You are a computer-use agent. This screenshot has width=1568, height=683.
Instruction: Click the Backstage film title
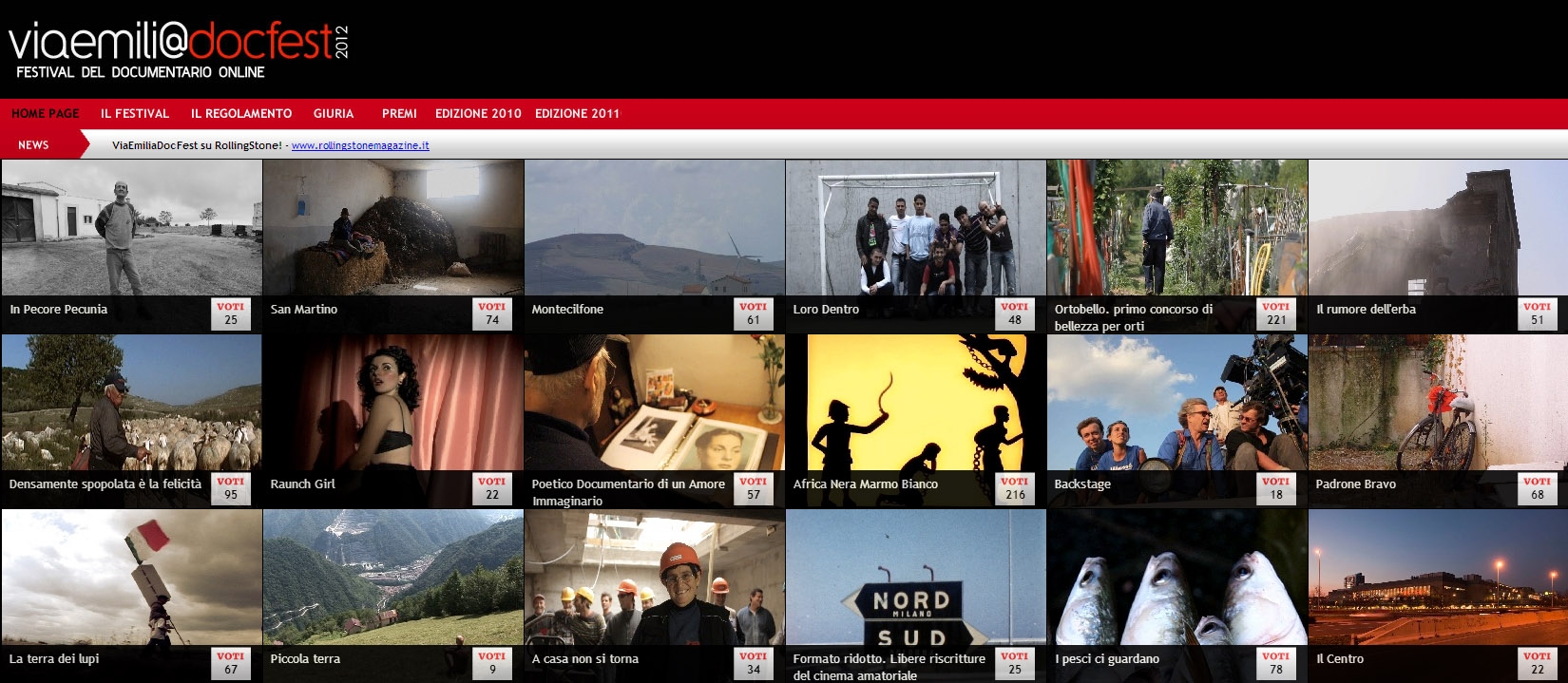(x=1082, y=484)
